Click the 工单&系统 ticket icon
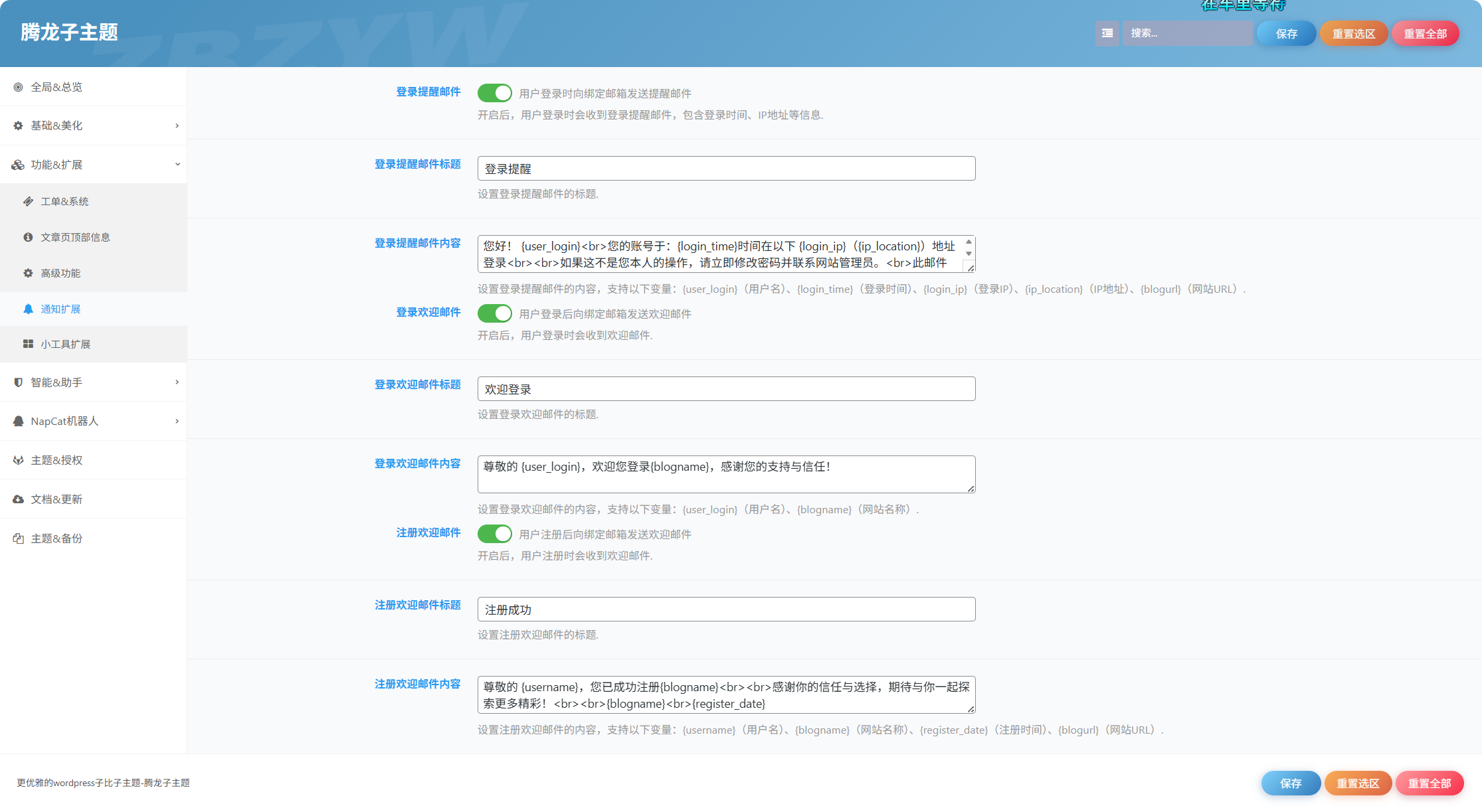 coord(28,201)
